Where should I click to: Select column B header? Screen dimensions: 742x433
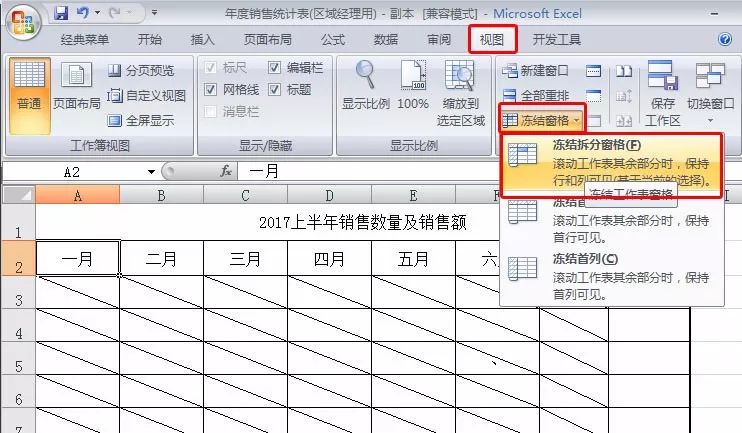[x=161, y=194]
